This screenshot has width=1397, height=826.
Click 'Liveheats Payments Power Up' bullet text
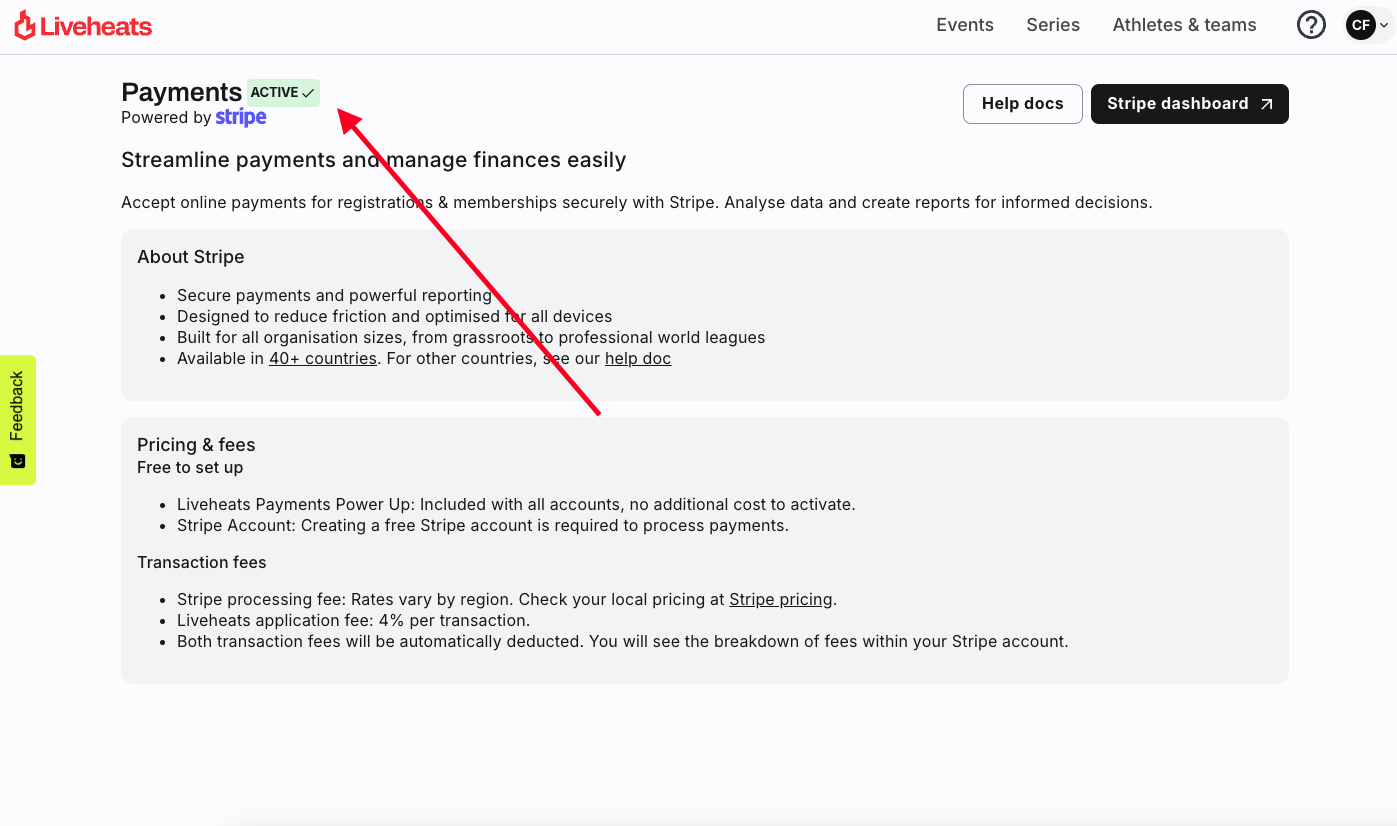point(516,504)
